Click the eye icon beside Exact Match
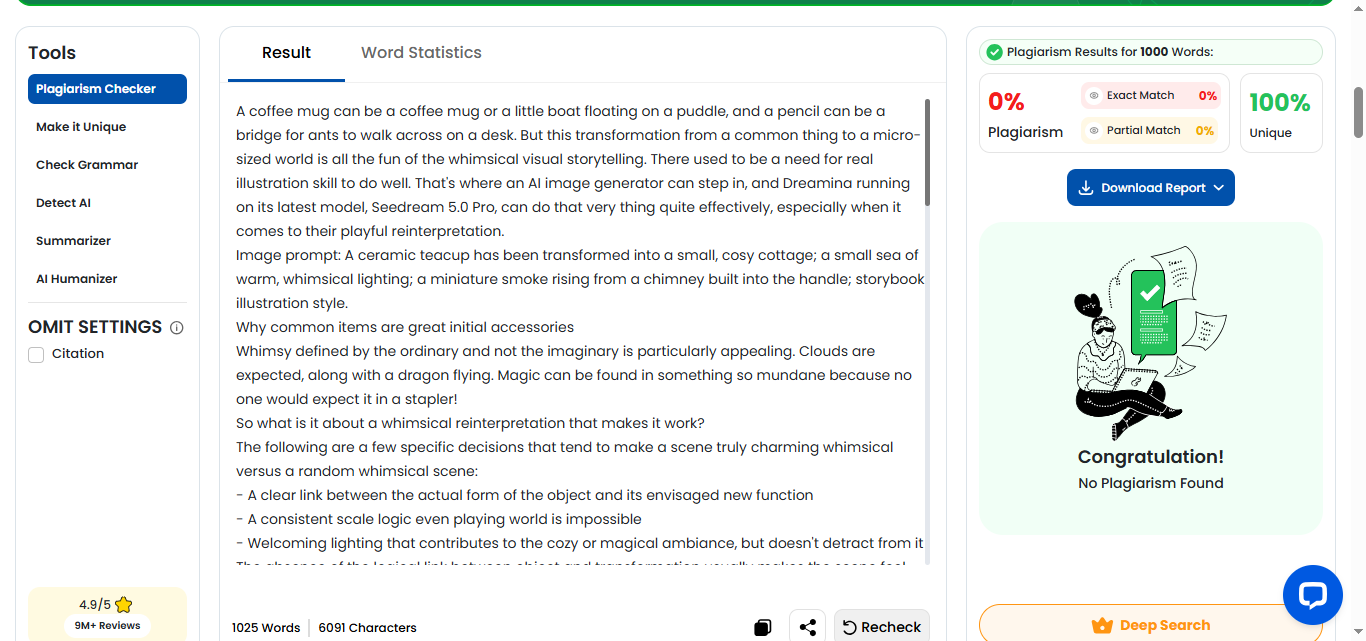Image resolution: width=1366 pixels, height=641 pixels. (1094, 96)
